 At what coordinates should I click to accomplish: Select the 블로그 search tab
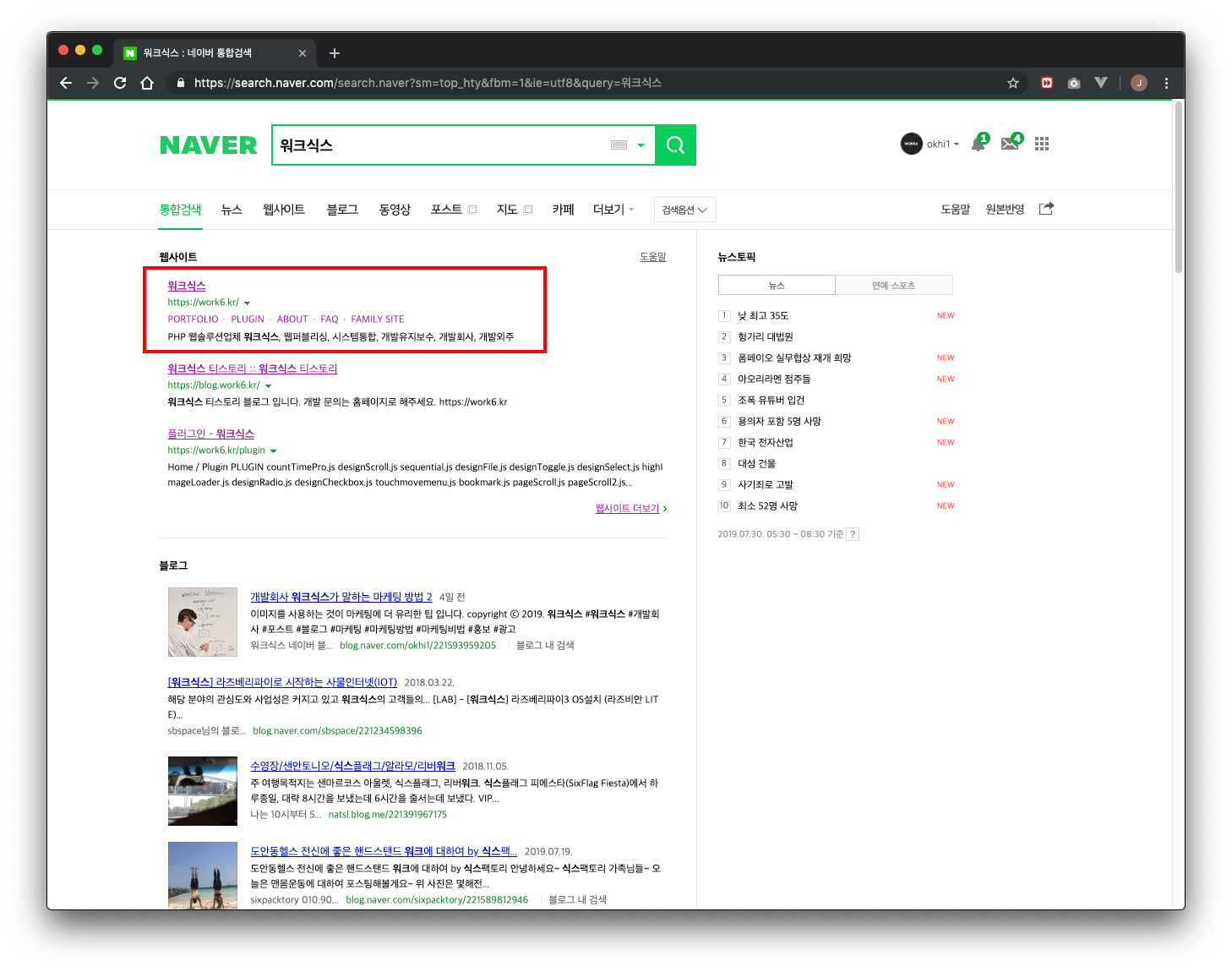pos(342,210)
